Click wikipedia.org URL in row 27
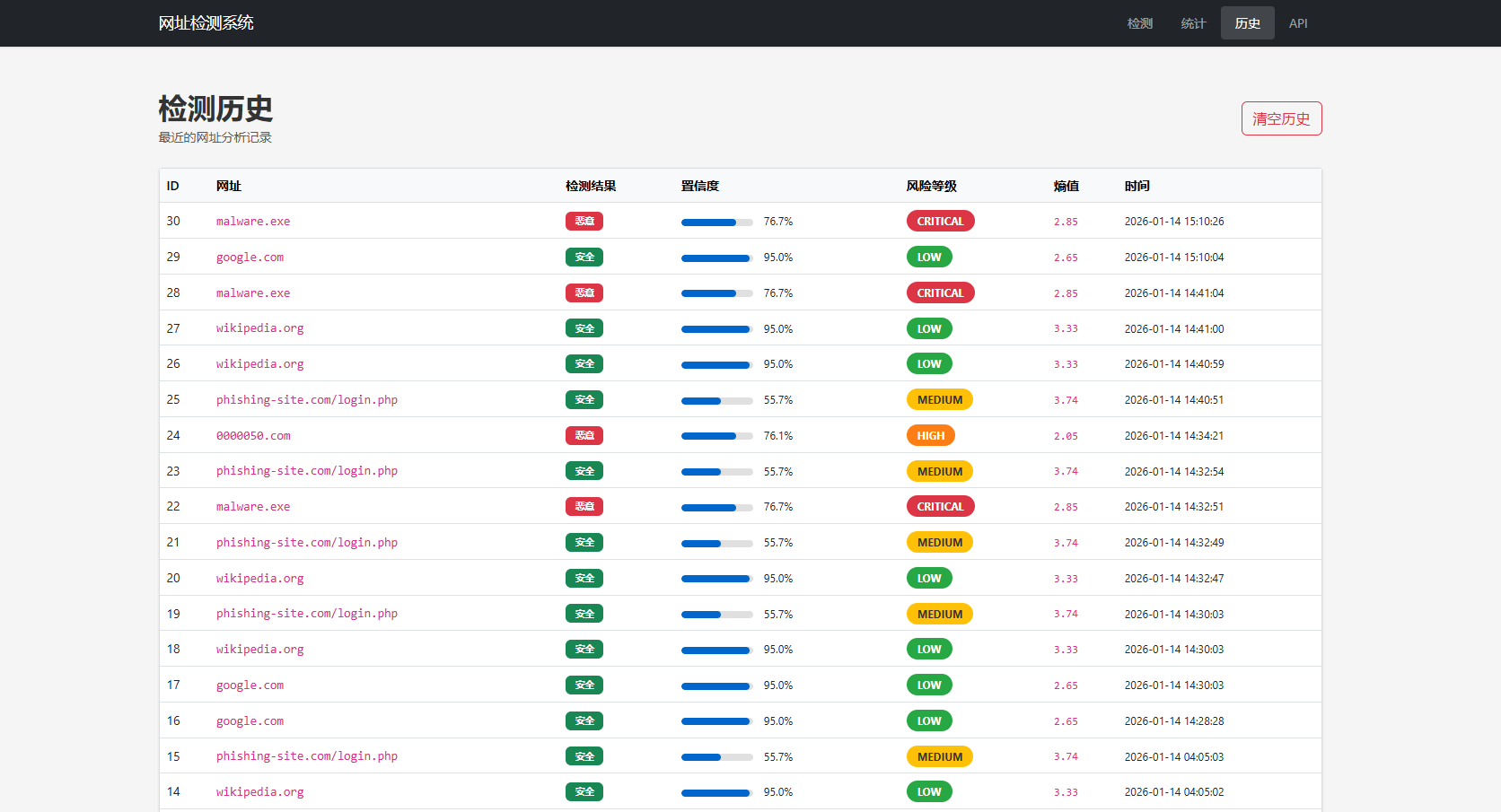The width and height of the screenshot is (1501, 812). (259, 328)
